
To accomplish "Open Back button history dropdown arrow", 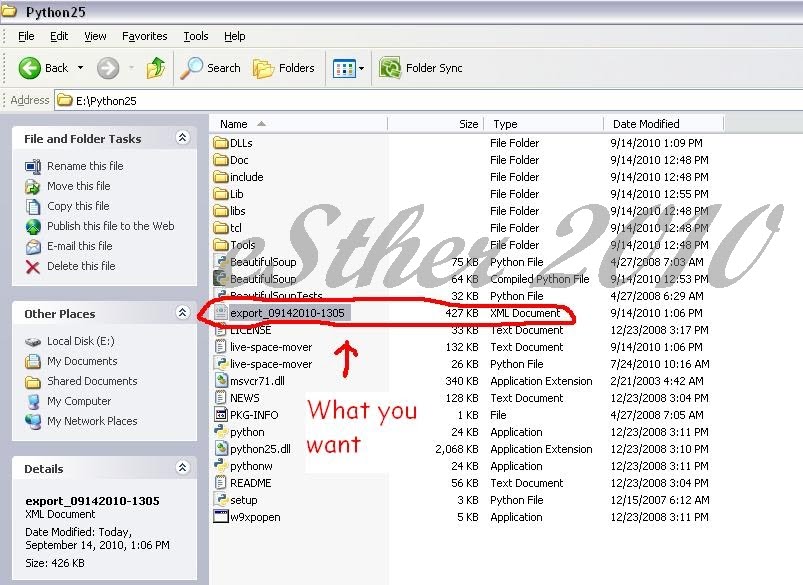I will 80,68.
